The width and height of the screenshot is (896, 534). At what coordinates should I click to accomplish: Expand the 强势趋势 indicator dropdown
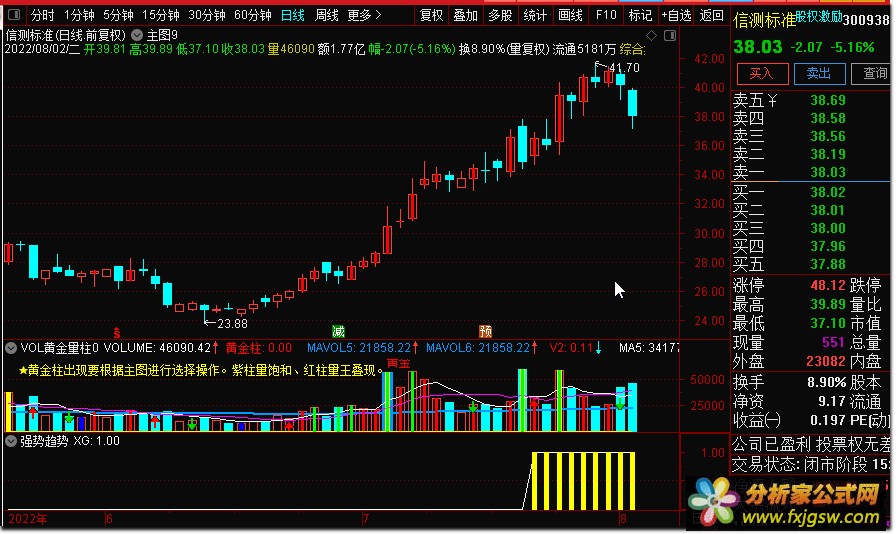pos(11,441)
